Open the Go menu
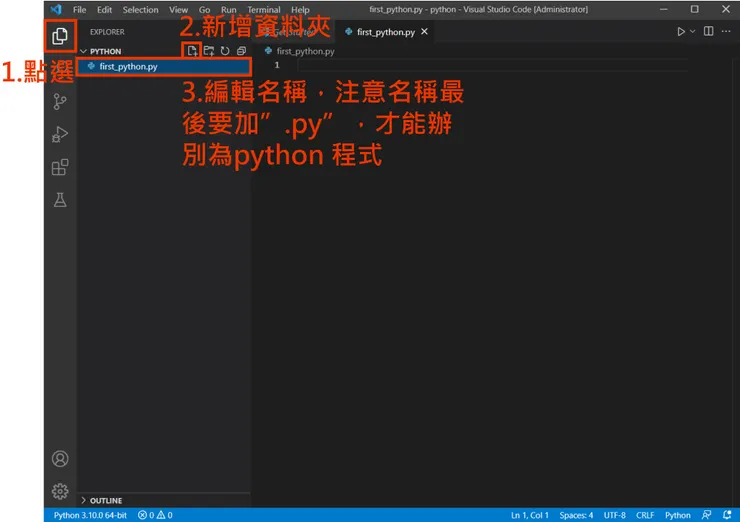This screenshot has height=522, width=740. [204, 9]
